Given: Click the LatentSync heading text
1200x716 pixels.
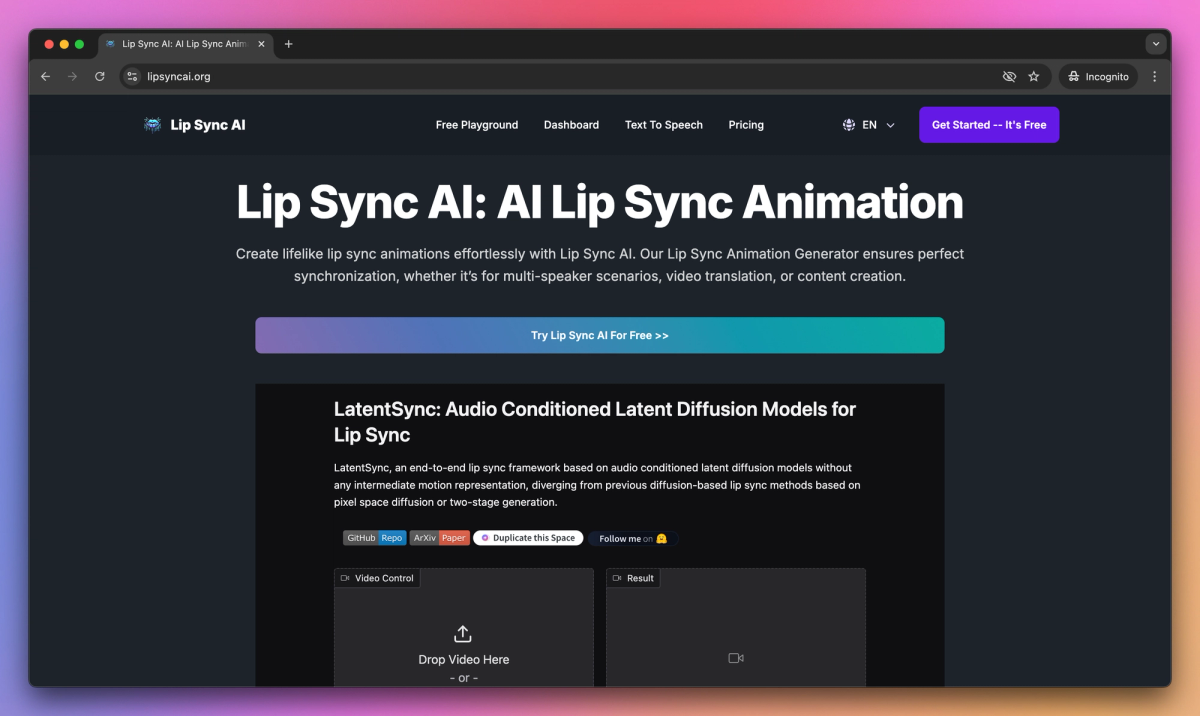Looking at the screenshot, I should point(595,422).
